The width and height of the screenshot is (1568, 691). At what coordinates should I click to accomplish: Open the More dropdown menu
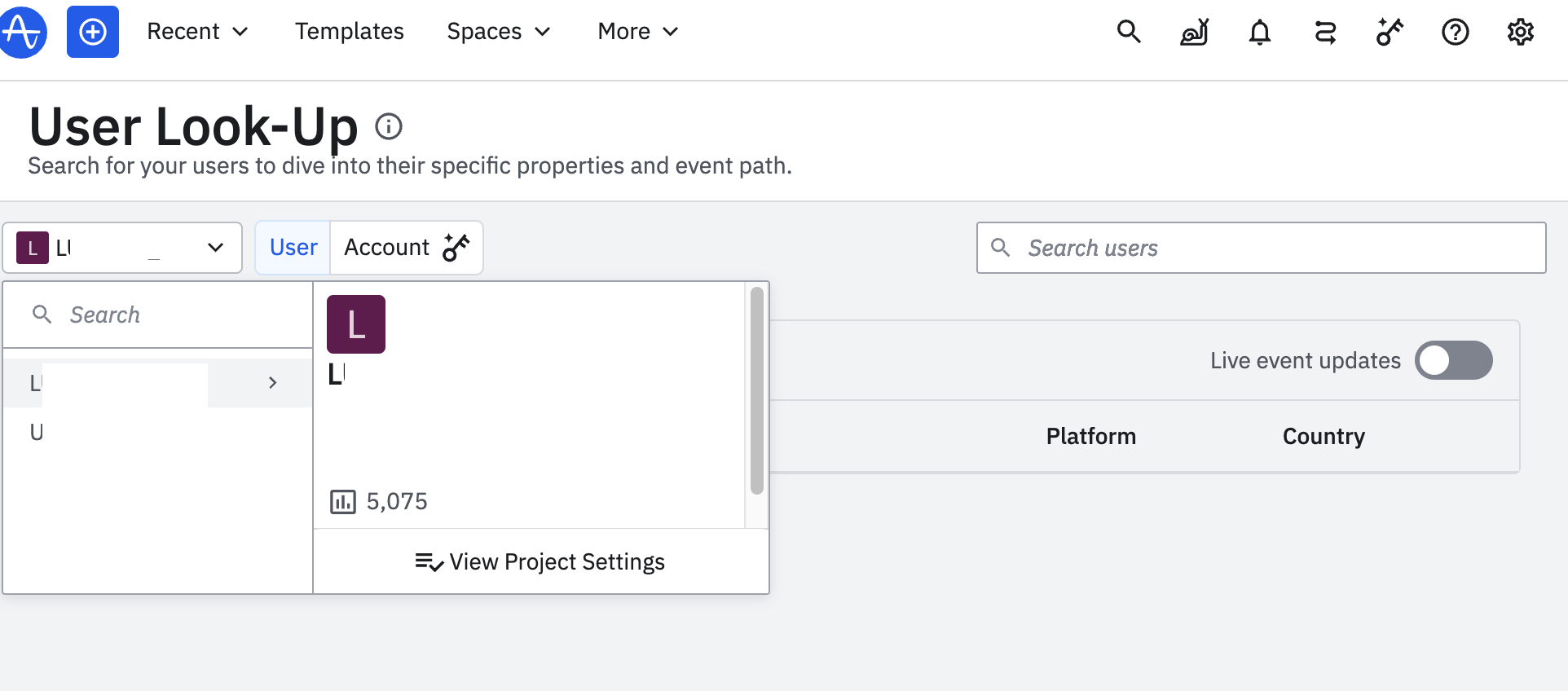(x=637, y=32)
